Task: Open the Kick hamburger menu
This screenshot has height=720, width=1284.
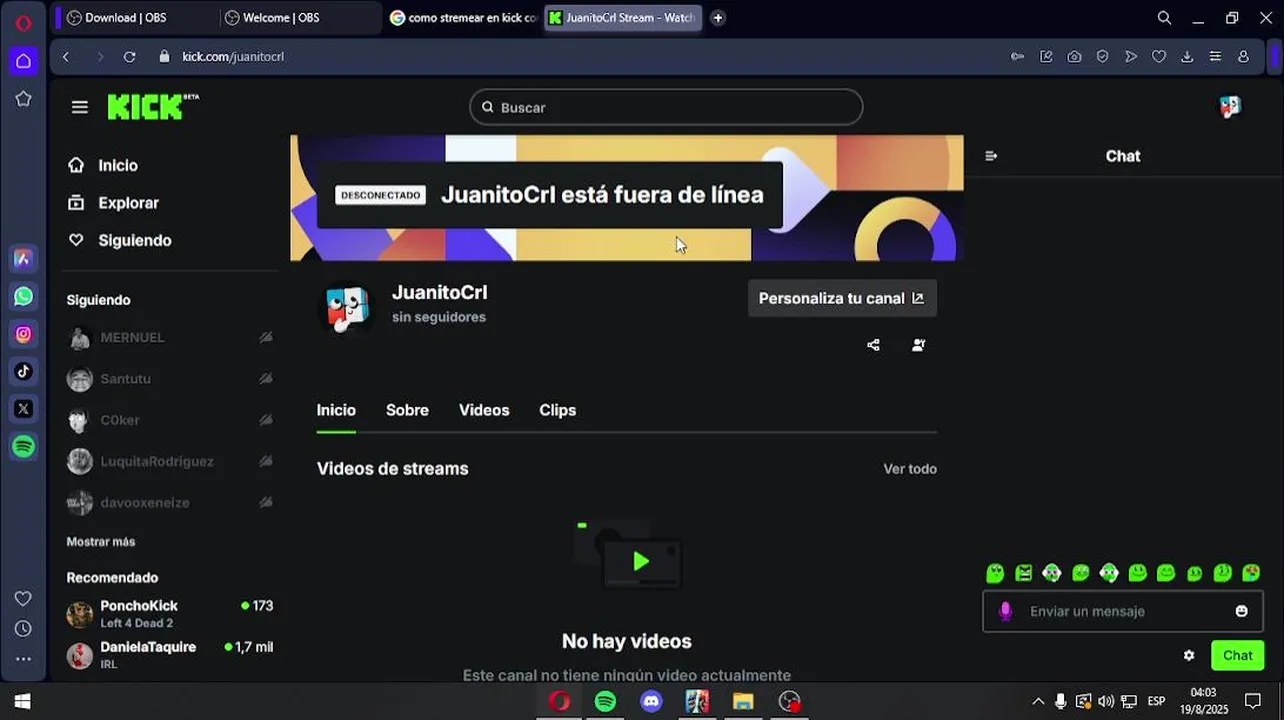Action: tap(80, 107)
